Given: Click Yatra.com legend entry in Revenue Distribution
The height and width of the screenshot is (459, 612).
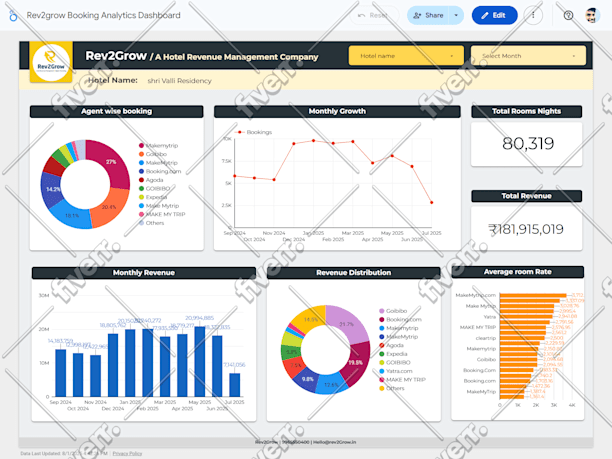Looking at the screenshot, I should 396,371.
